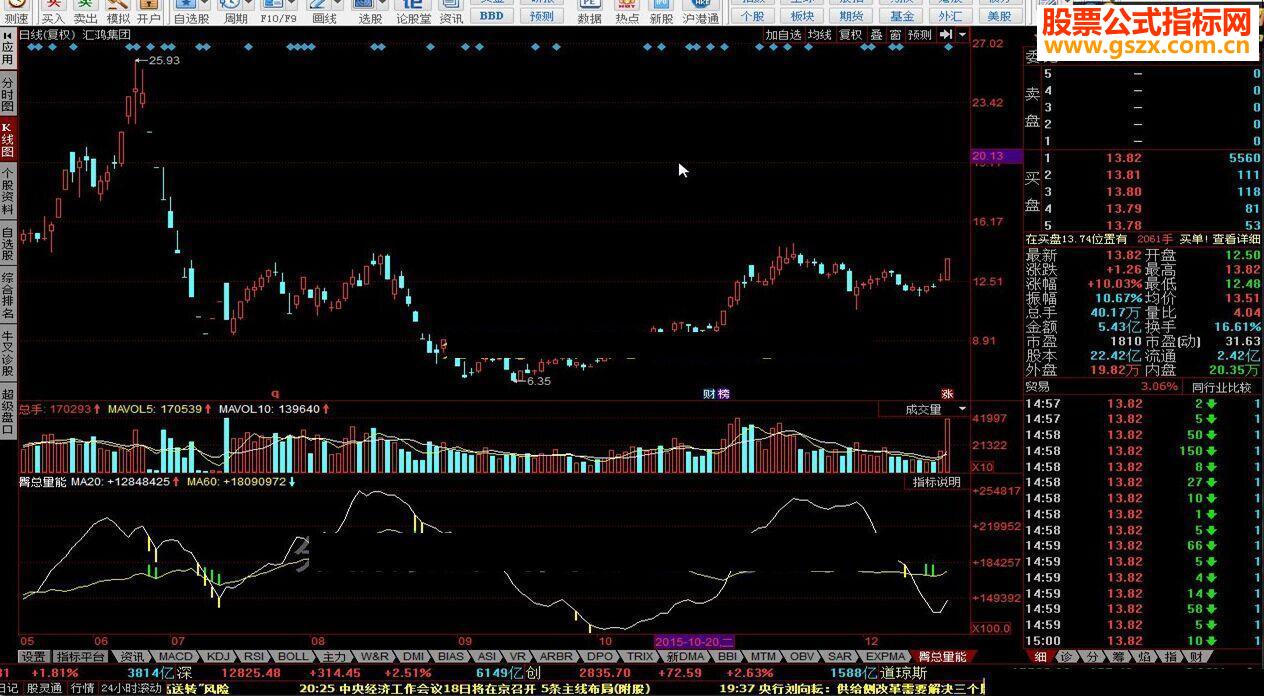Viewport: 1264px width, 696px height.
Task: Open the 选股 stock screener
Action: (x=370, y=12)
